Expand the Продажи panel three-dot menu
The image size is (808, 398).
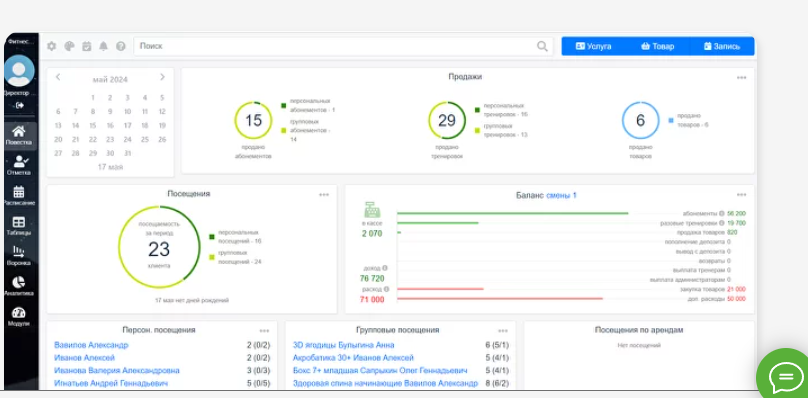click(742, 78)
